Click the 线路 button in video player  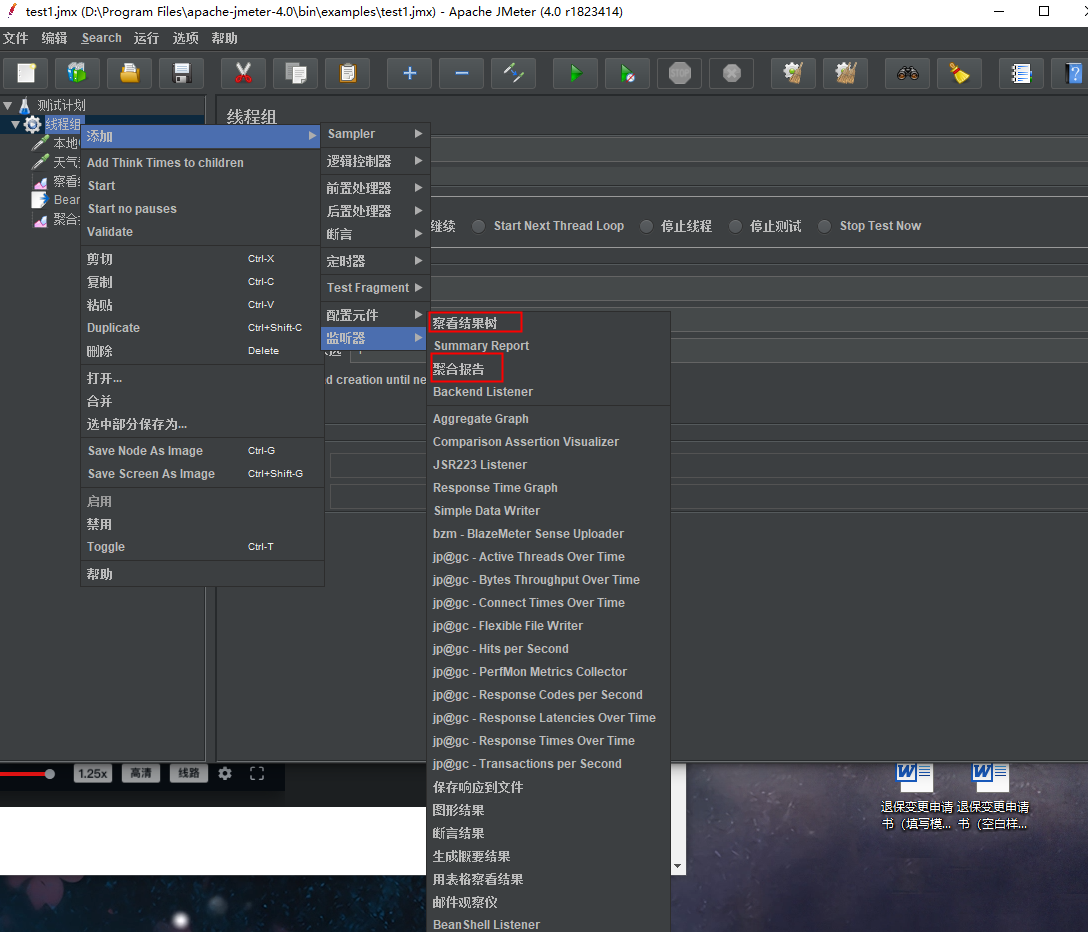point(189,773)
